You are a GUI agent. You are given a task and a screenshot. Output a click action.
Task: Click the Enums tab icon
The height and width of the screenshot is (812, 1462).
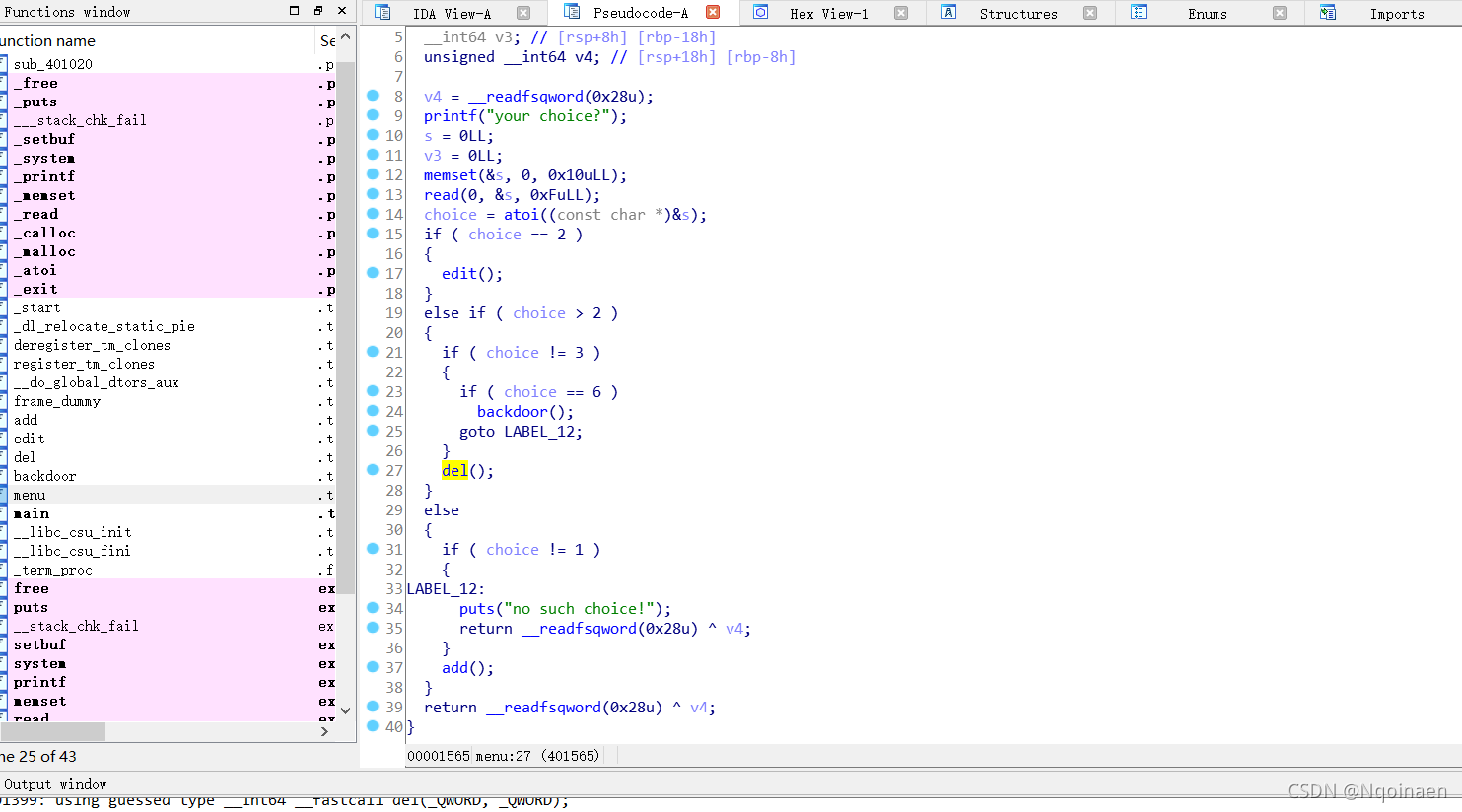(x=1139, y=13)
